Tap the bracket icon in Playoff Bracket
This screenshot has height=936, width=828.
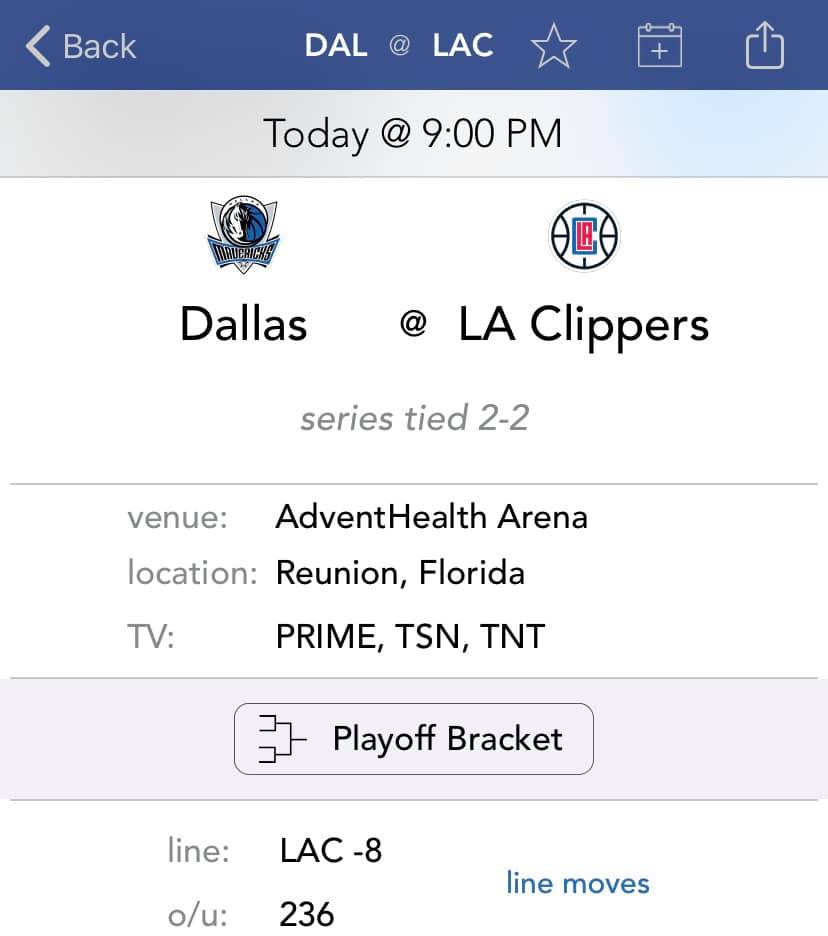pyautogui.click(x=281, y=738)
